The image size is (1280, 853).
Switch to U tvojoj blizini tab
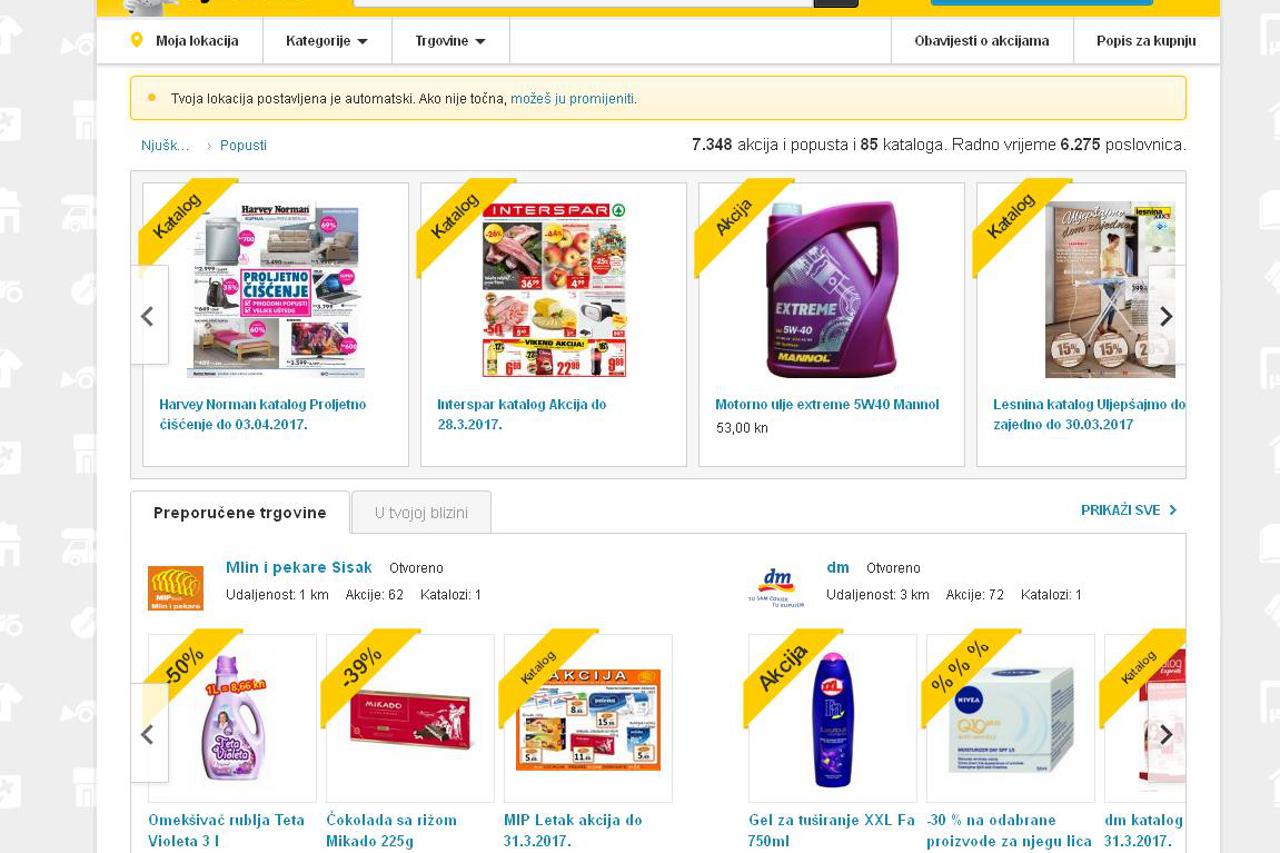(421, 512)
